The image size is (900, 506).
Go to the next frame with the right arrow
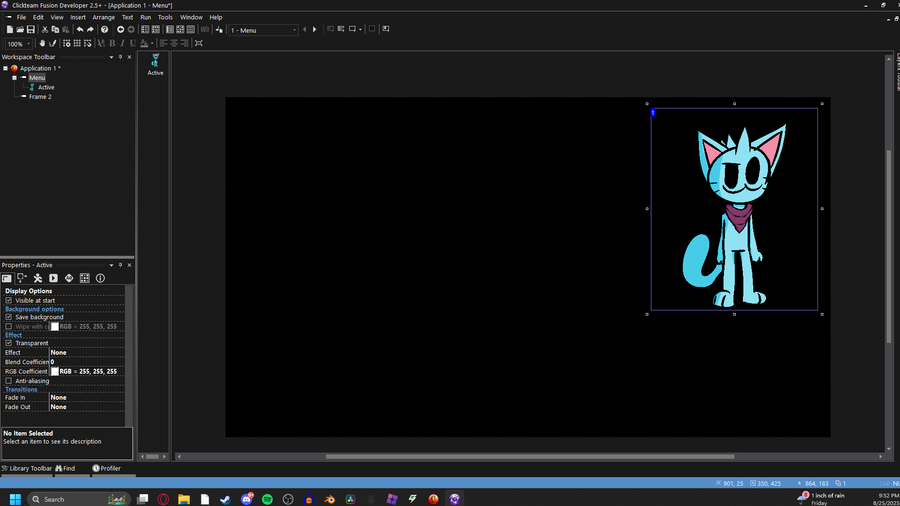(x=315, y=29)
